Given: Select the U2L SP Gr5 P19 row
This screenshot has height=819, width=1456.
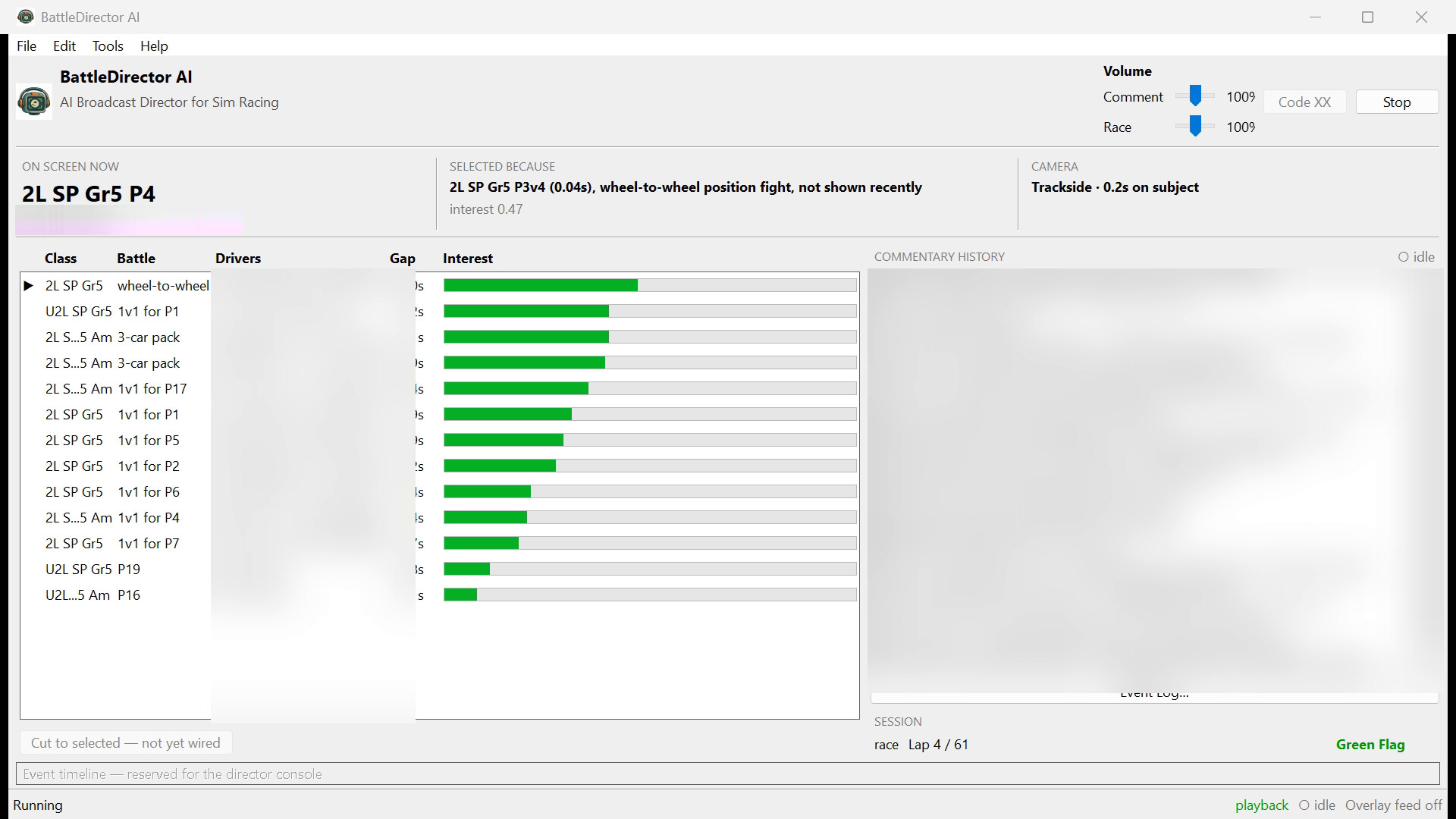Looking at the screenshot, I should click(x=440, y=570).
